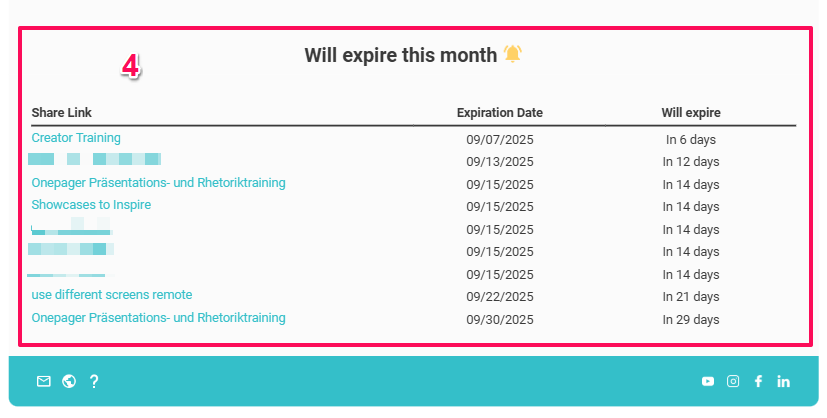The height and width of the screenshot is (418, 827).
Task: Click the question mark help icon
Action: [x=94, y=381]
